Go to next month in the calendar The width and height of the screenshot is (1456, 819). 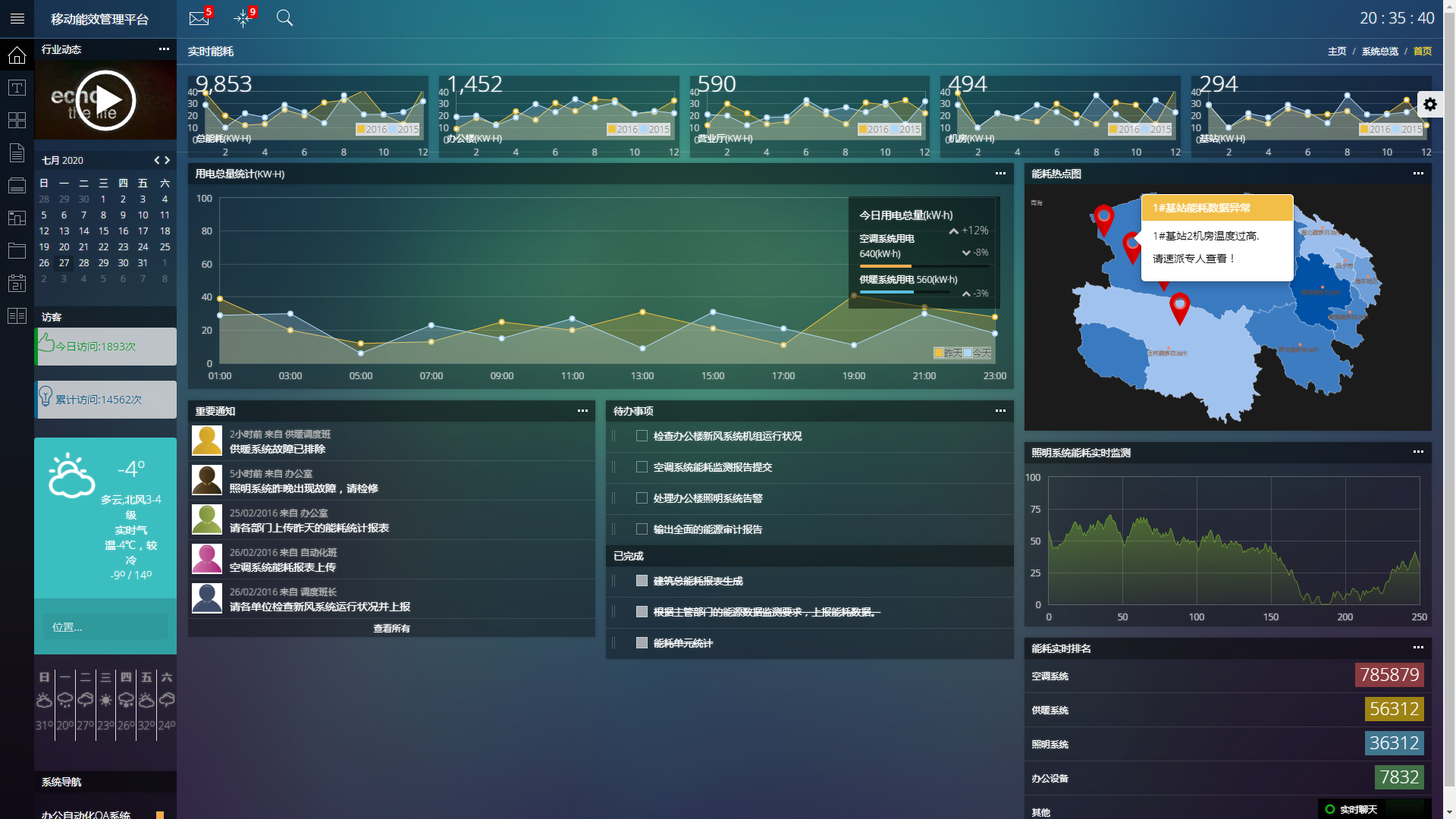pos(168,160)
